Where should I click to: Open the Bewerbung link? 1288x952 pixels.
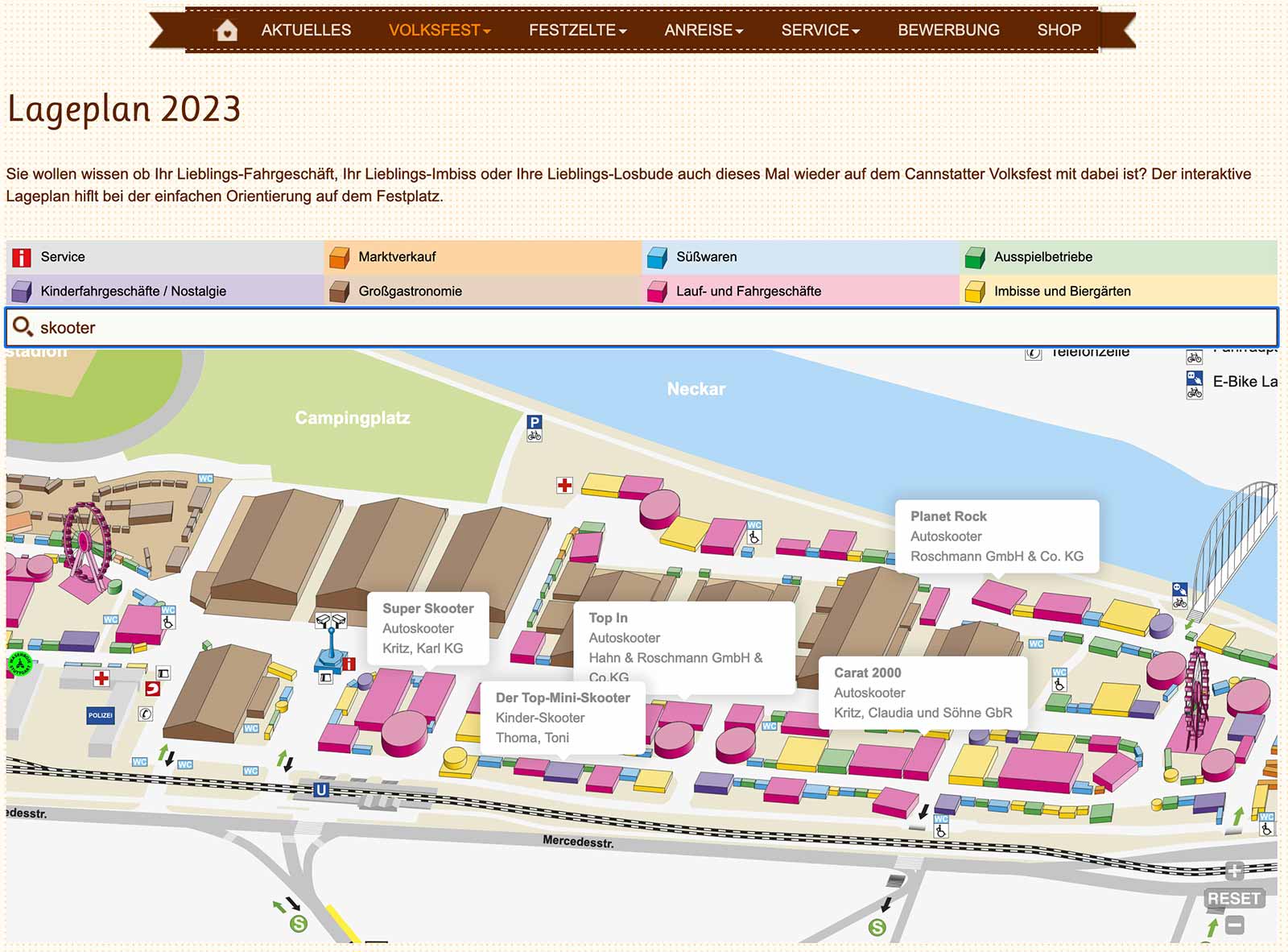[948, 31]
